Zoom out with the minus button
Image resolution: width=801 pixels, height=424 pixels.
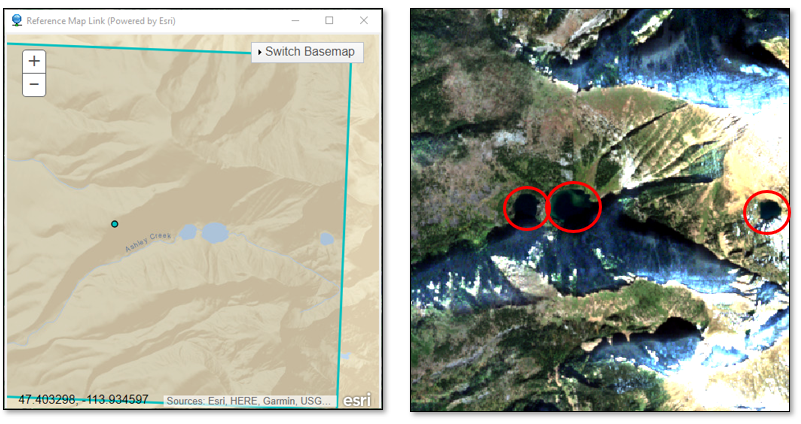(34, 85)
